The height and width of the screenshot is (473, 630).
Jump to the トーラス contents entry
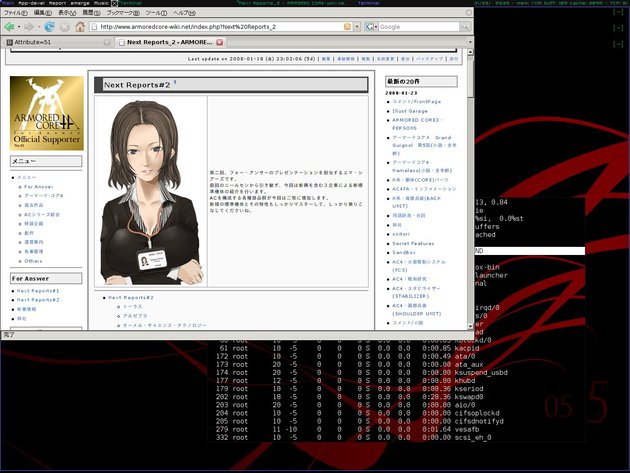pos(132,307)
